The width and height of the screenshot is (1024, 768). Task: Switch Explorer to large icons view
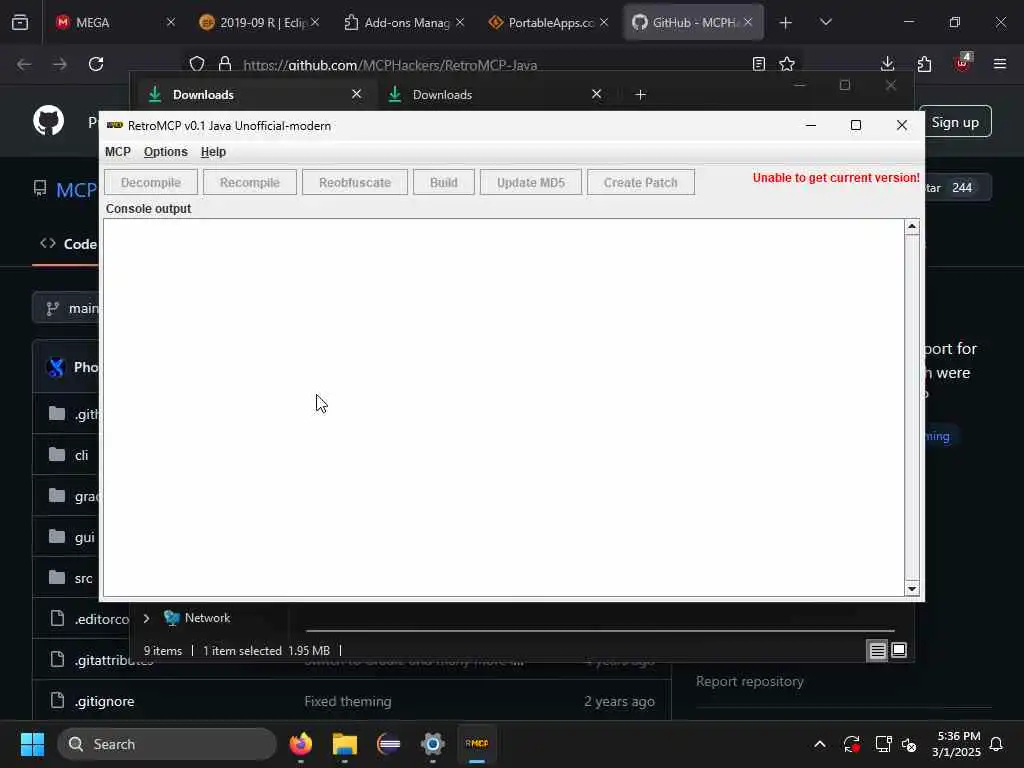pos(899,650)
